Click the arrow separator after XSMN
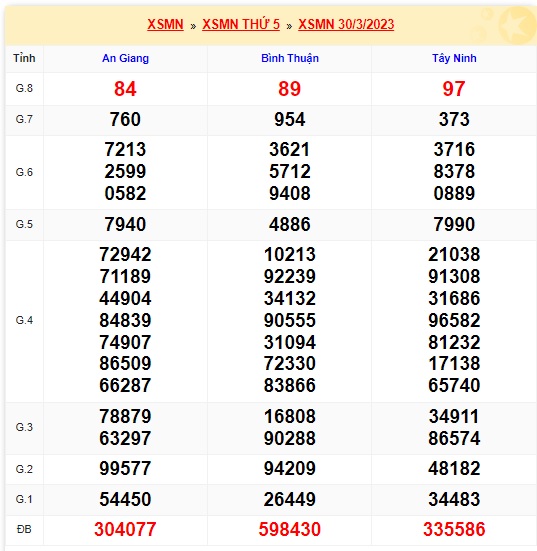 (x=193, y=26)
